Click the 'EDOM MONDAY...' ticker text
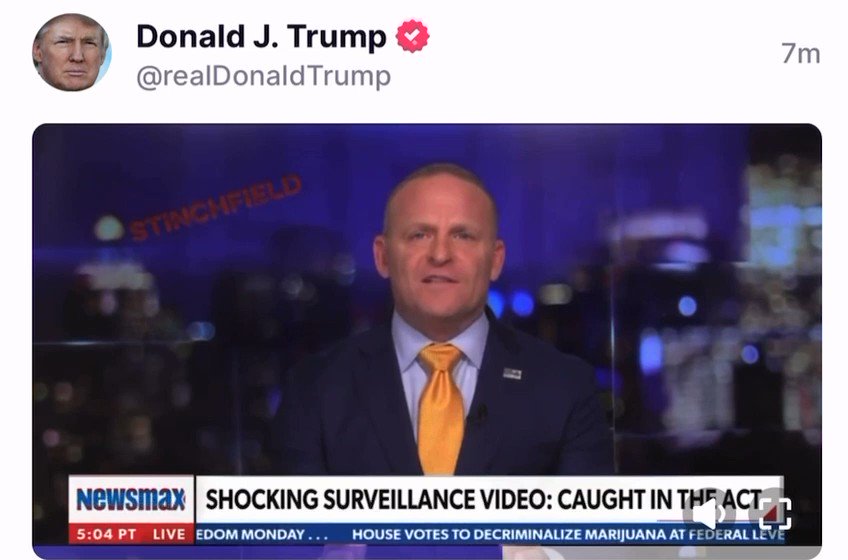The width and height of the screenshot is (848, 560). pyautogui.click(x=262, y=535)
